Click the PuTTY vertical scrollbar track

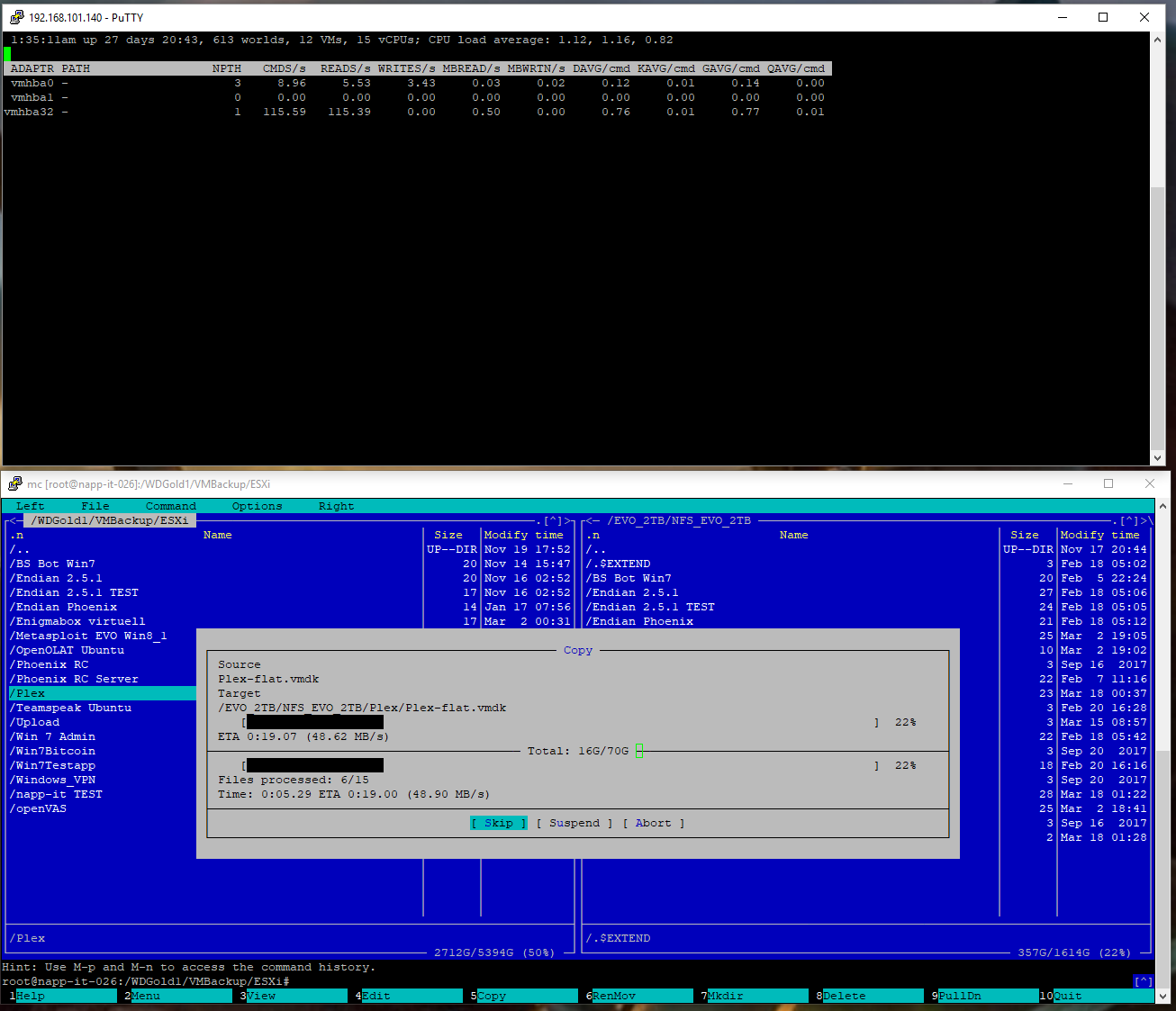coord(1158,315)
